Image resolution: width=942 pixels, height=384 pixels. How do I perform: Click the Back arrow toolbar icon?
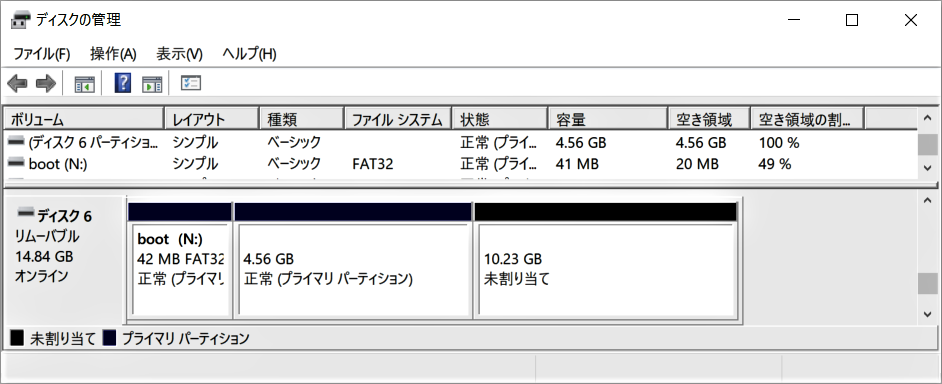click(x=17, y=84)
